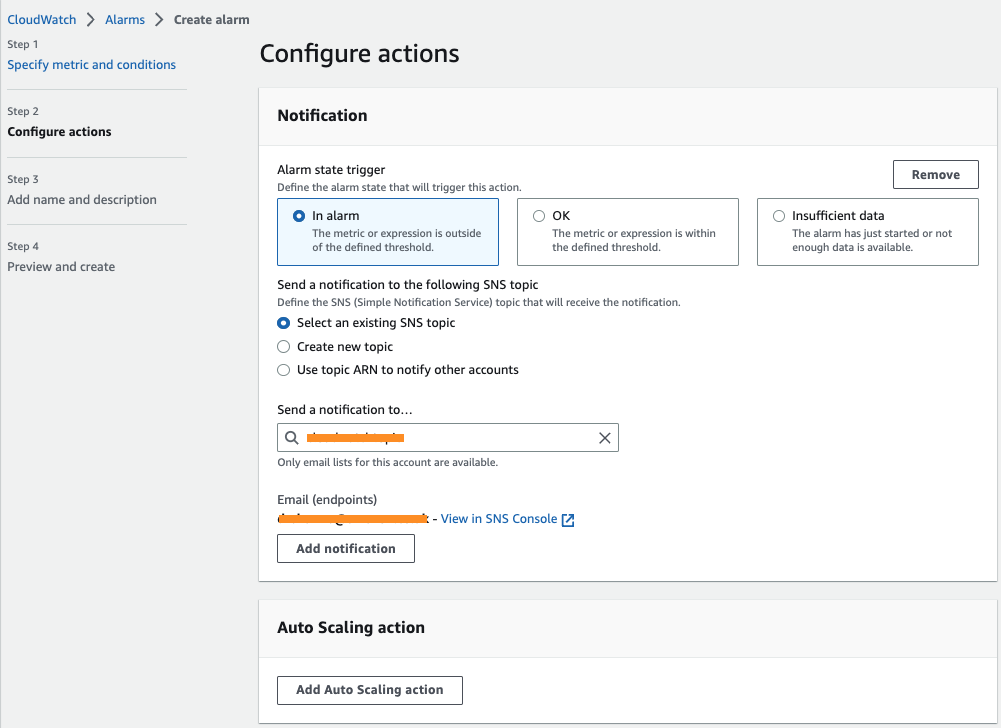Select Add name and description step
The height and width of the screenshot is (728, 1001).
point(82,200)
